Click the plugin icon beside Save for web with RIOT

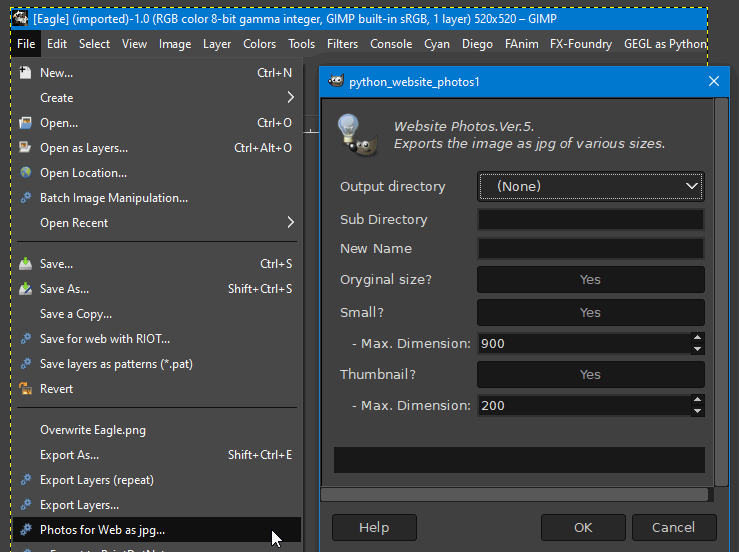(25, 338)
